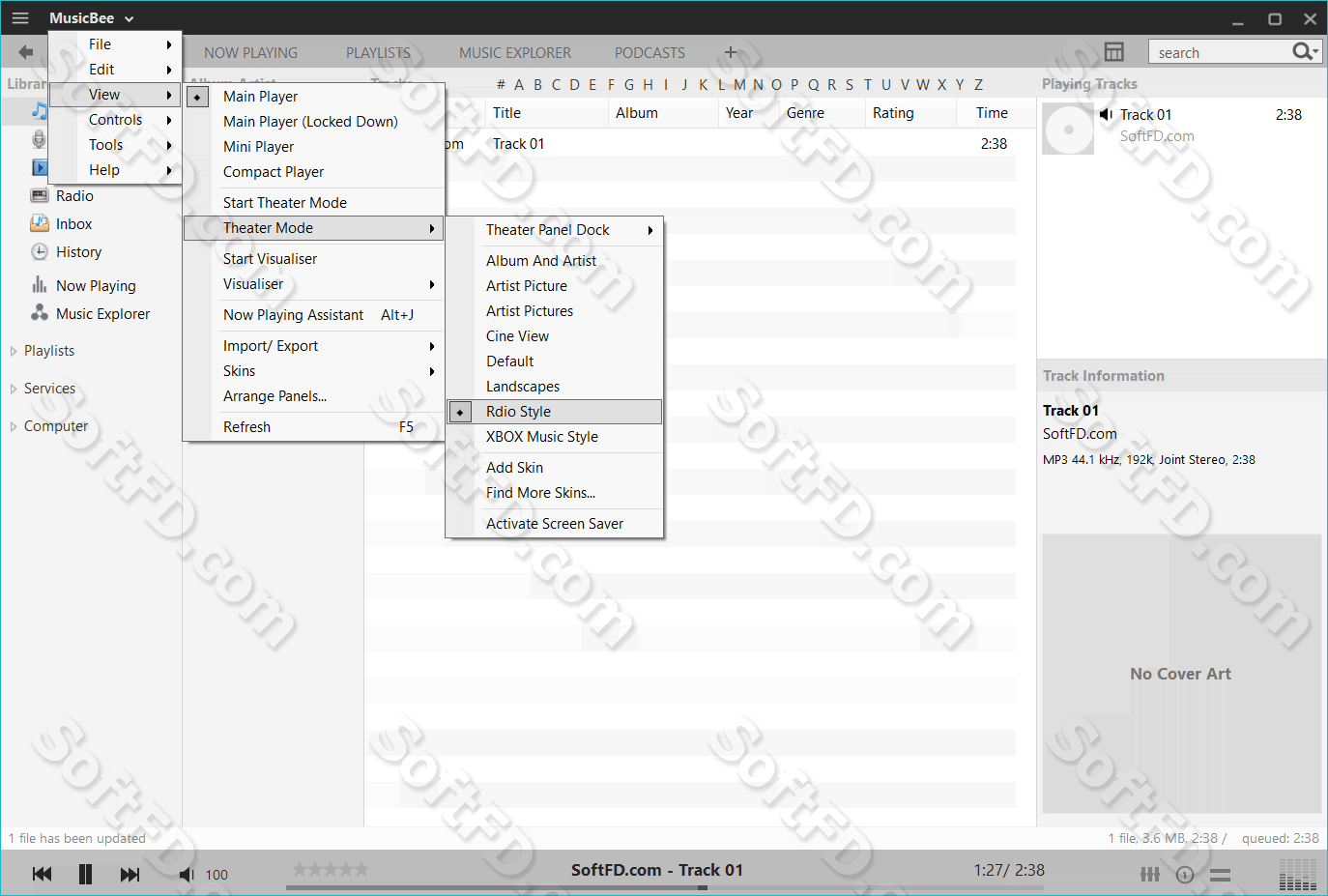Mute the volume speaker icon
The image size is (1328, 896).
(x=187, y=875)
